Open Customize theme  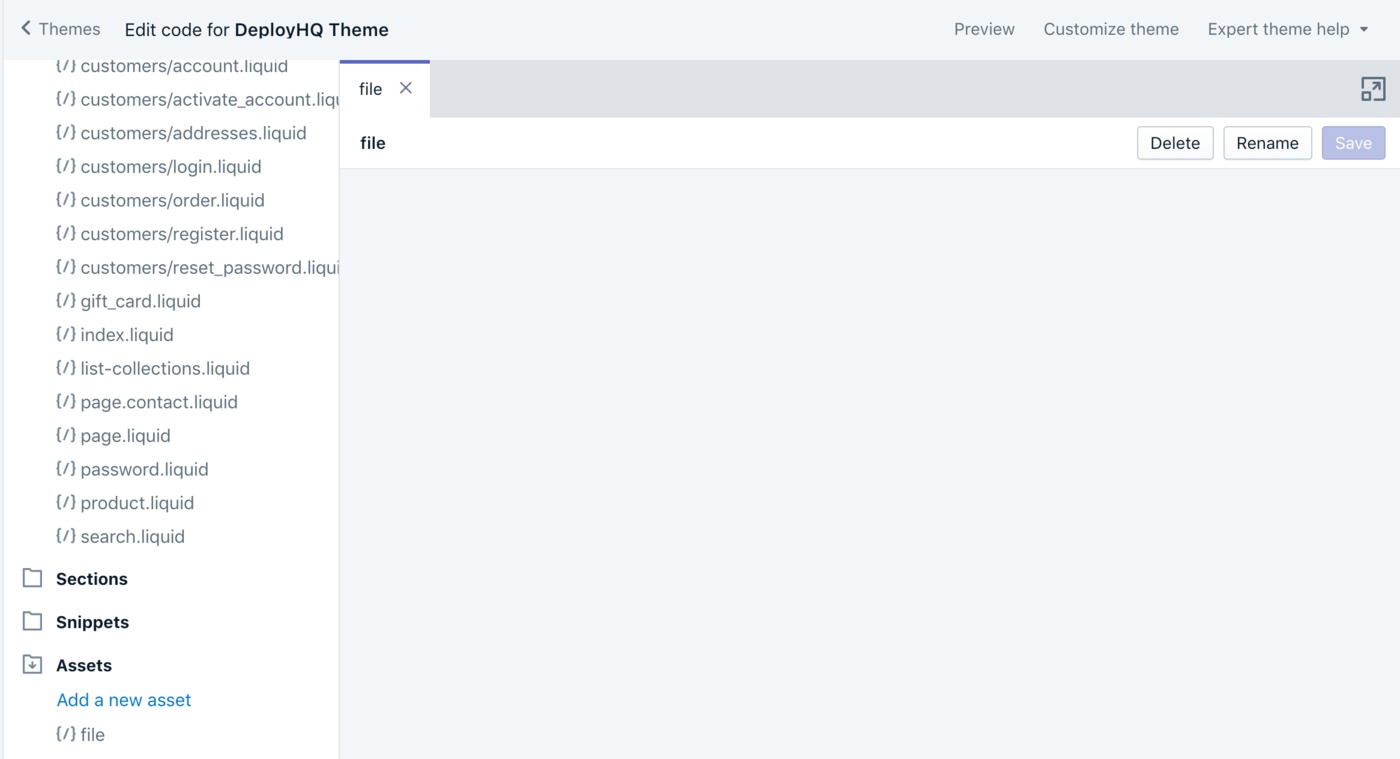(1111, 29)
